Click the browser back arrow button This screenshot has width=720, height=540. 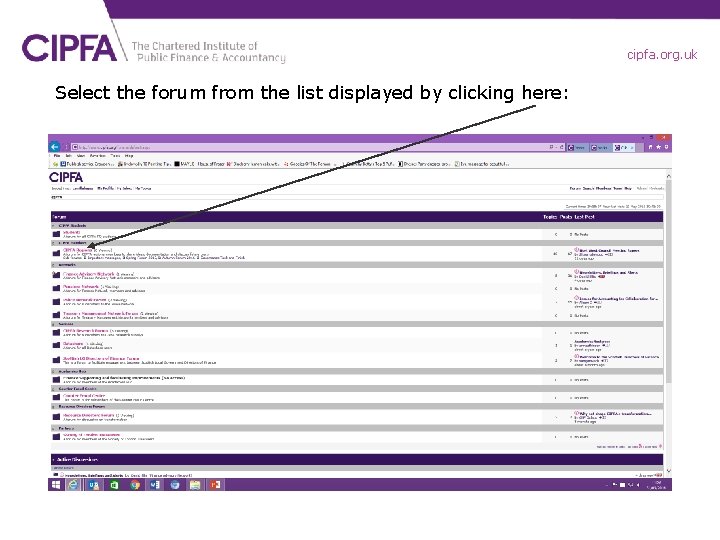(x=55, y=147)
